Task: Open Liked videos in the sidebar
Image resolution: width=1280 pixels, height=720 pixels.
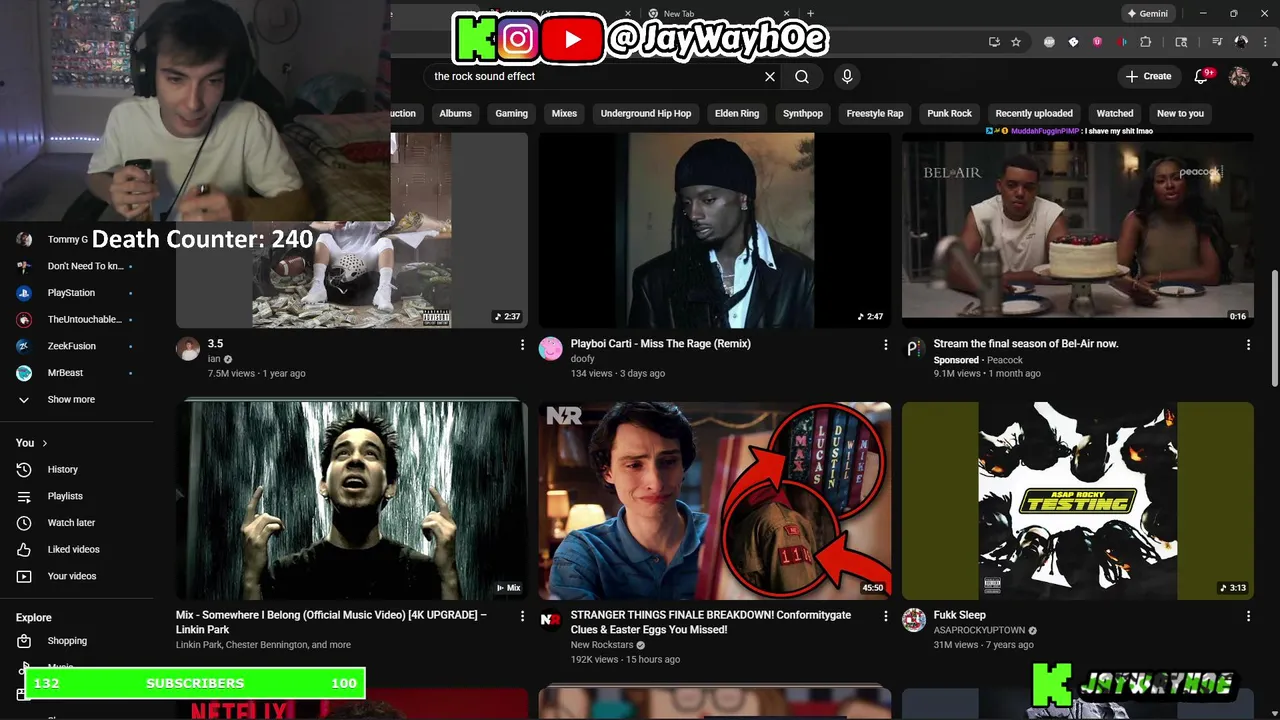Action: 76,549
